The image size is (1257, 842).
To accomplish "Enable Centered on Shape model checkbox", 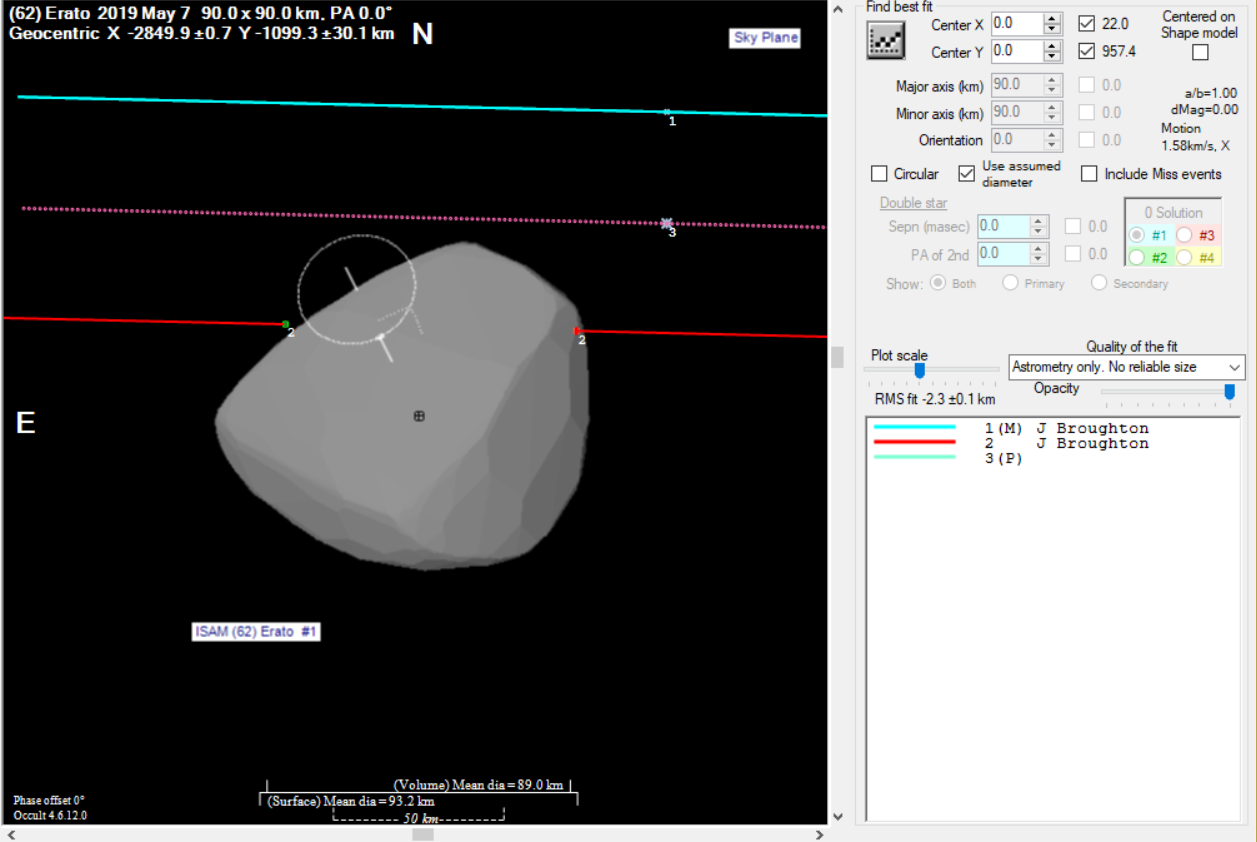I will 1200,52.
